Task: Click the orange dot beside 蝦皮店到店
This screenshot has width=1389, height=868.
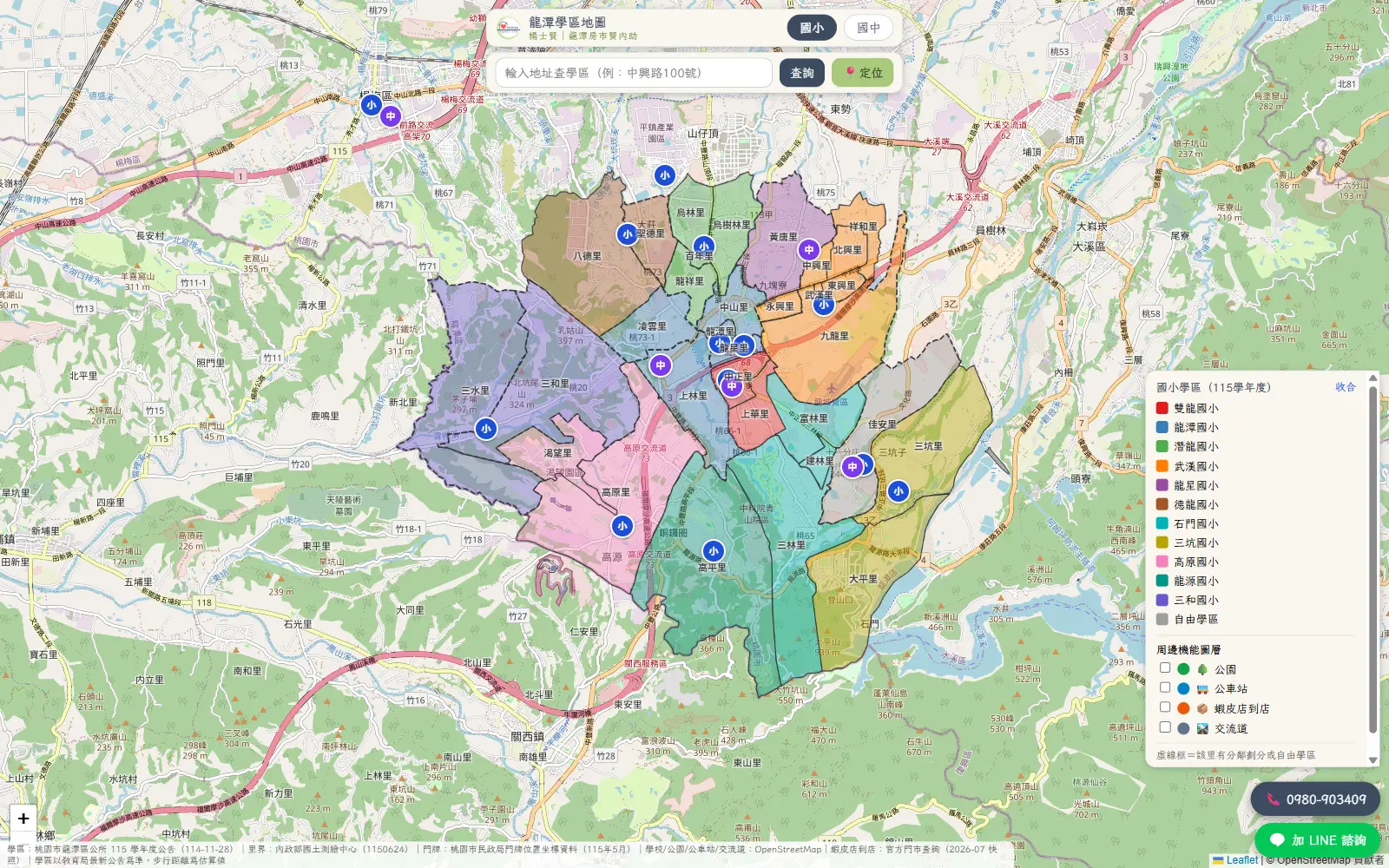Action: [1183, 708]
